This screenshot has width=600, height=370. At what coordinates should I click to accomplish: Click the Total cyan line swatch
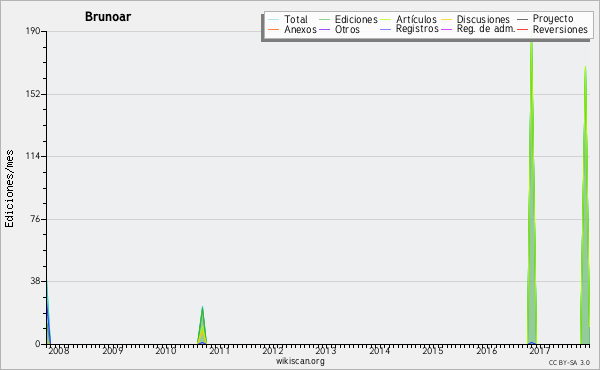(274, 20)
